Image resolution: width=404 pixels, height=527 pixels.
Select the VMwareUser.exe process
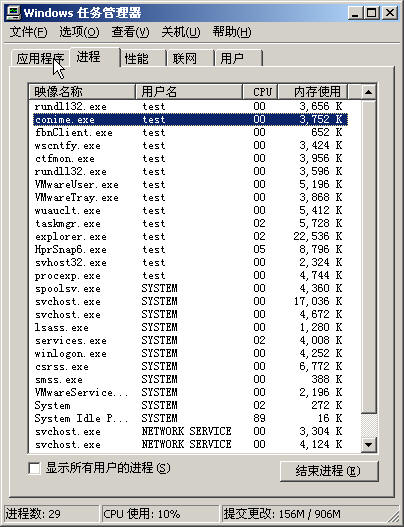(x=77, y=185)
